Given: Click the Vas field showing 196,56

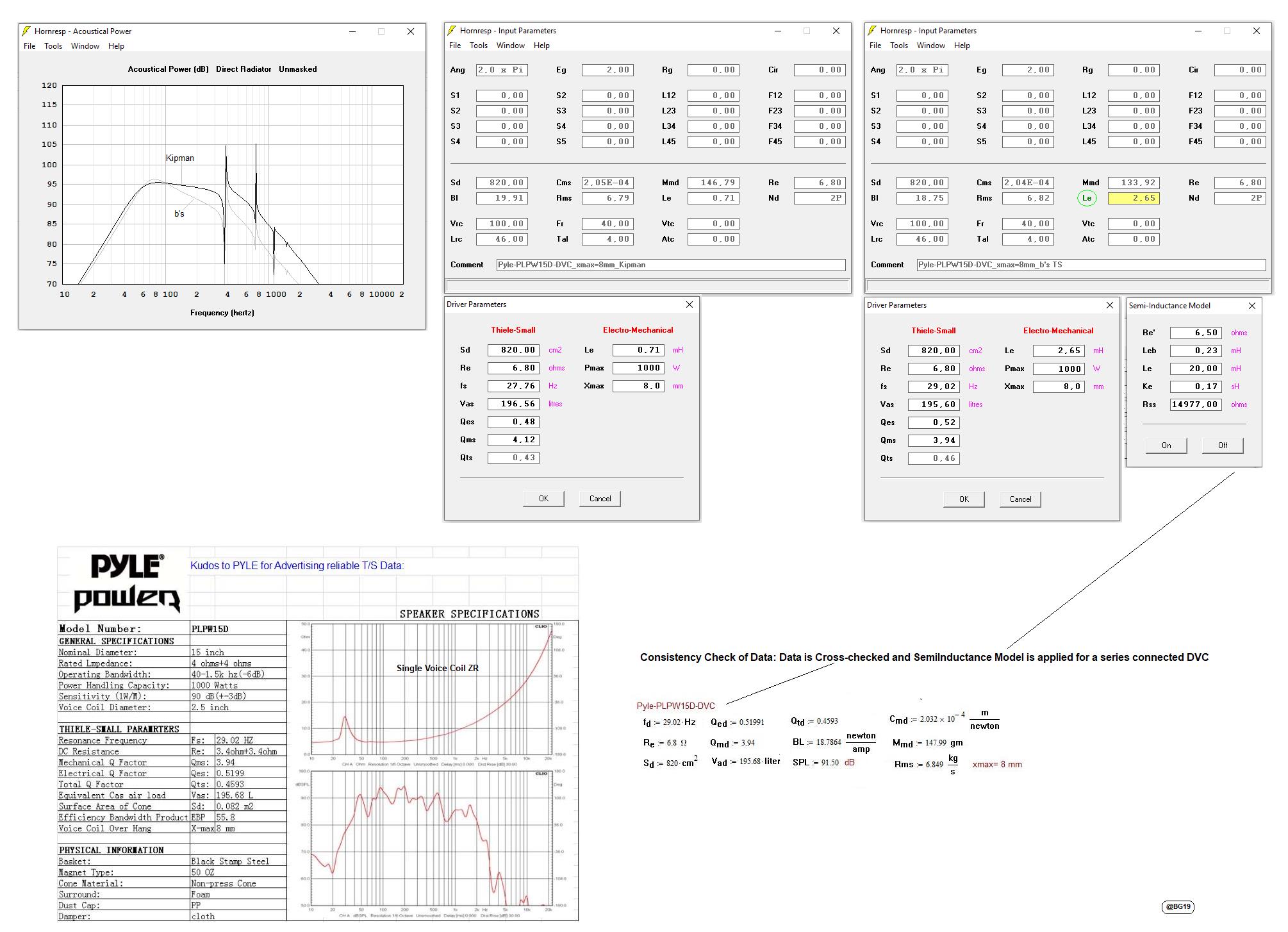Looking at the screenshot, I should tap(513, 404).
